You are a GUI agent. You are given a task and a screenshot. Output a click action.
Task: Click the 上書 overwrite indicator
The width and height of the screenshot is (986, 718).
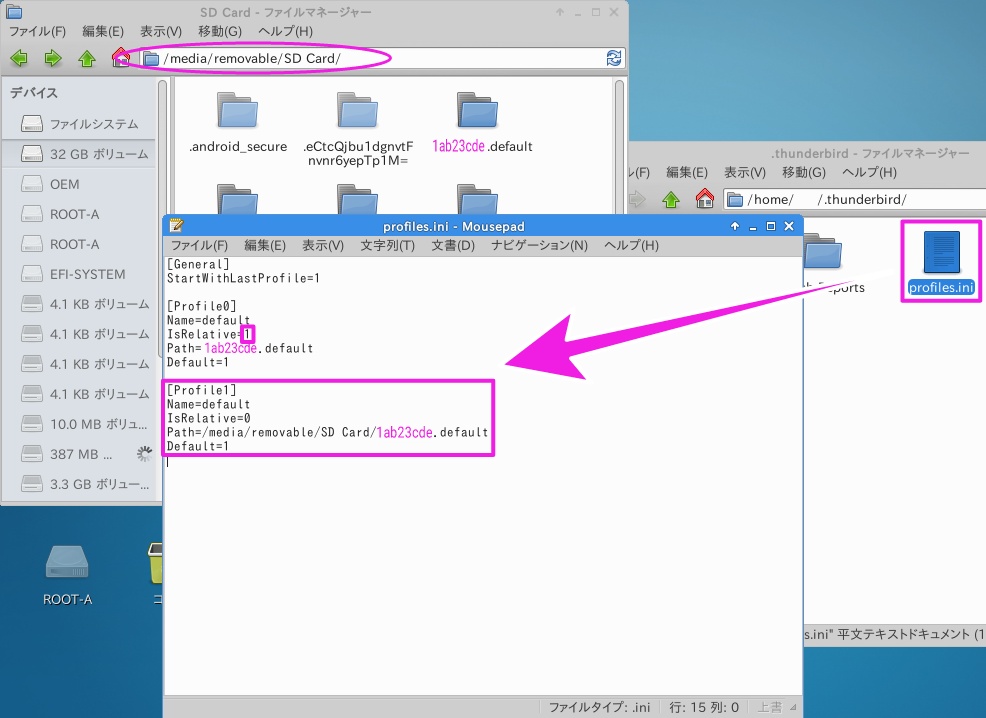[769, 707]
